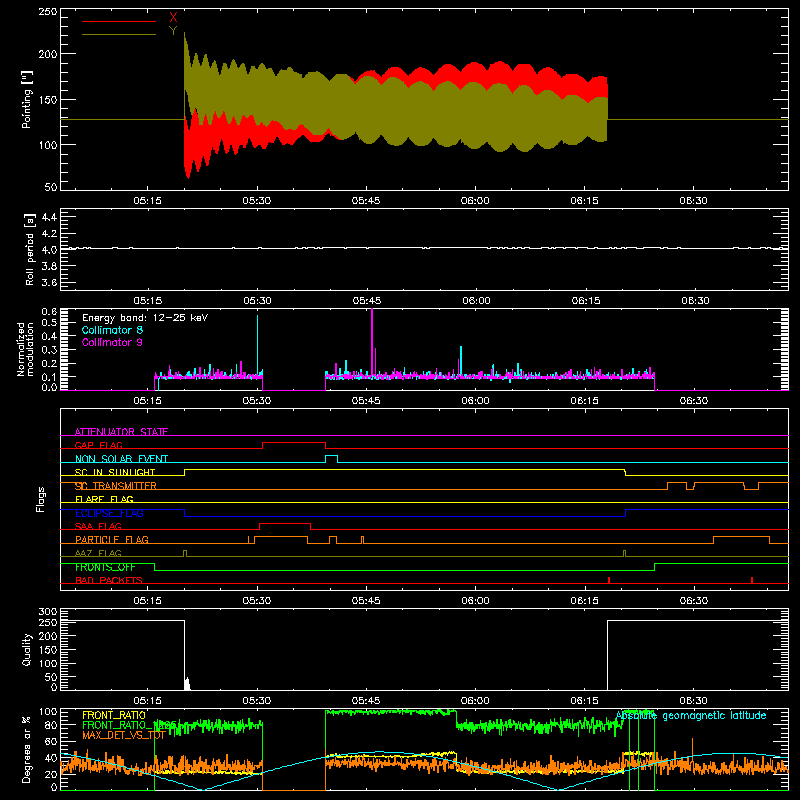
Task: Click the 'Roll period [s]' axis title
Action: 30,249
